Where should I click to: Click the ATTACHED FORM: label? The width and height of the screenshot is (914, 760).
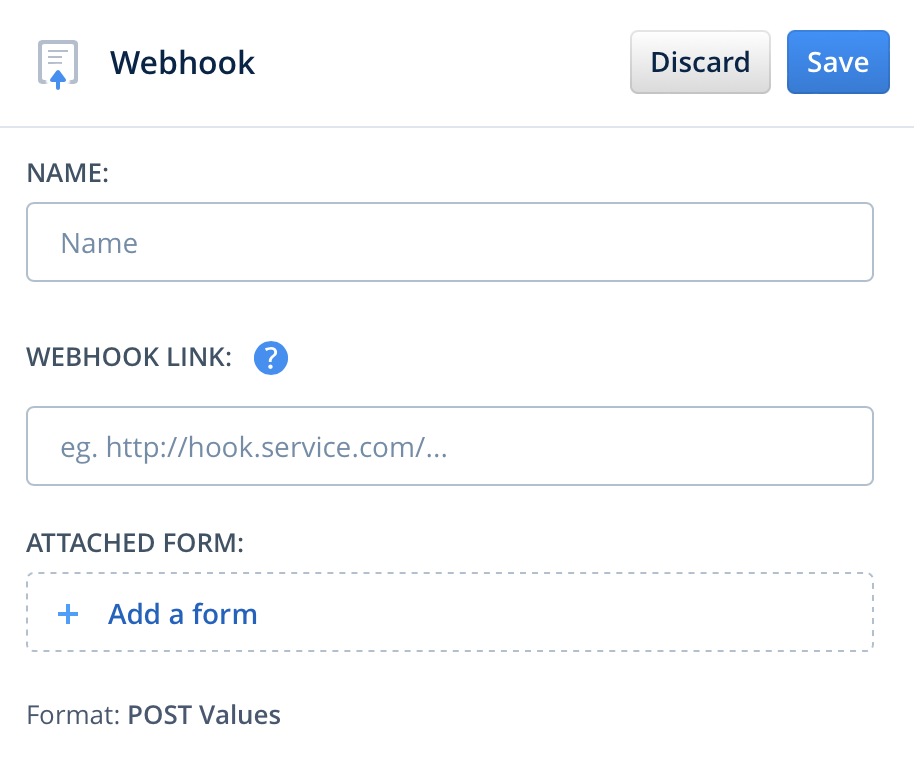coord(135,543)
